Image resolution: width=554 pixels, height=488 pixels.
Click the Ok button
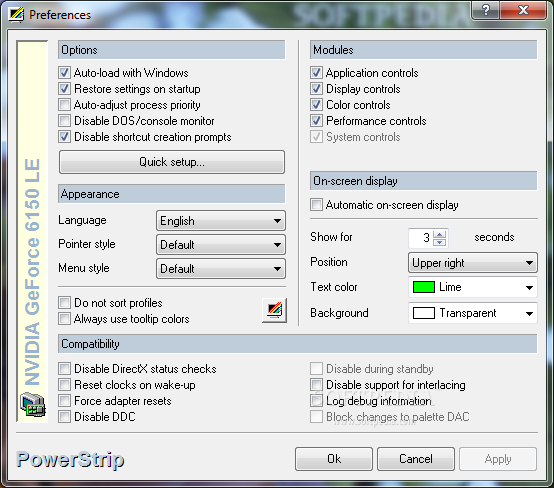334,459
